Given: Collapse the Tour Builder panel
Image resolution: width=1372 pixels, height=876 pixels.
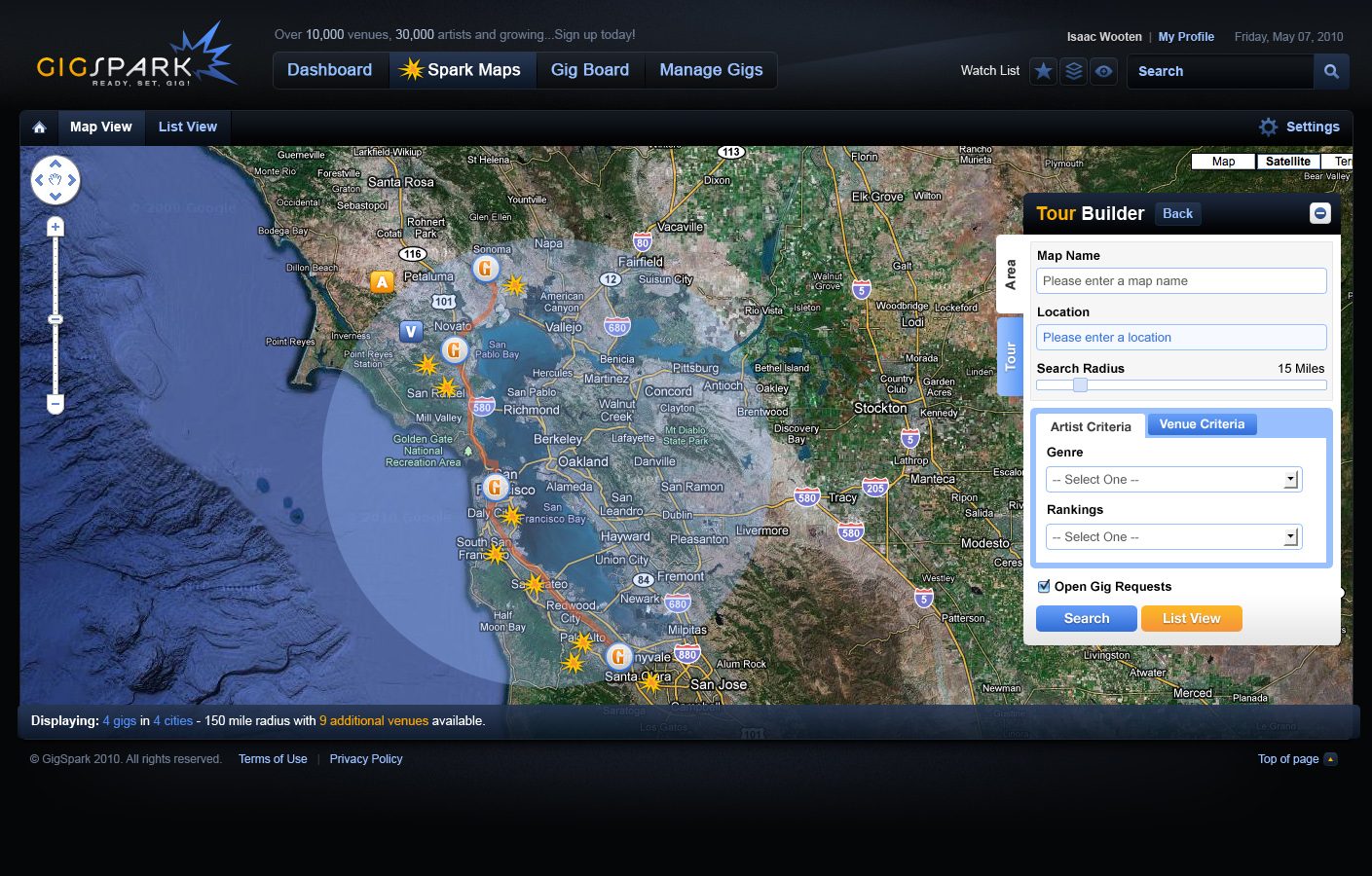Looking at the screenshot, I should (1319, 213).
